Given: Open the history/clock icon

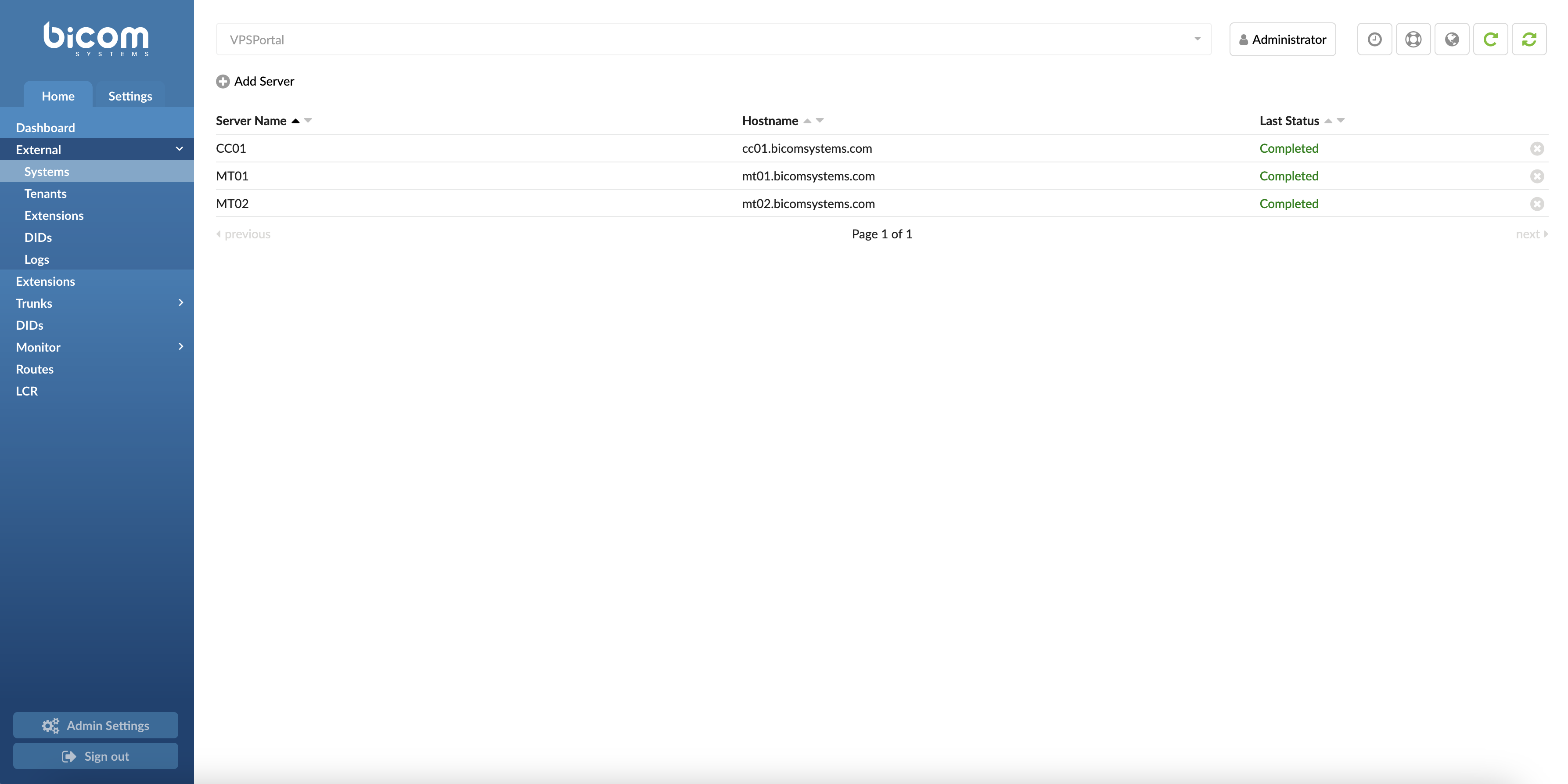Looking at the screenshot, I should click(1374, 39).
